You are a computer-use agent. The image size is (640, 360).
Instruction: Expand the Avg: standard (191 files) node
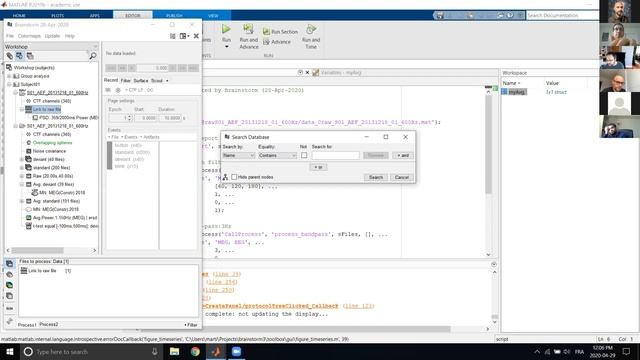(x=22, y=201)
